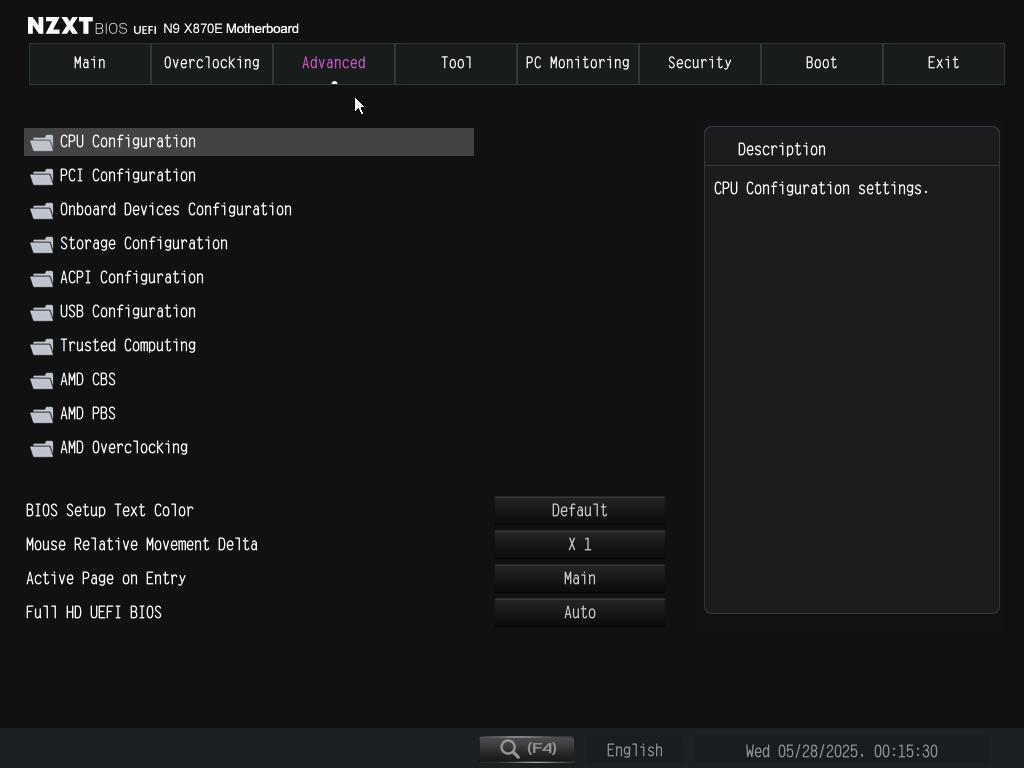Click the CPU Configuration folder icon
Viewport: 1024px width, 768px height.
[x=42, y=142]
